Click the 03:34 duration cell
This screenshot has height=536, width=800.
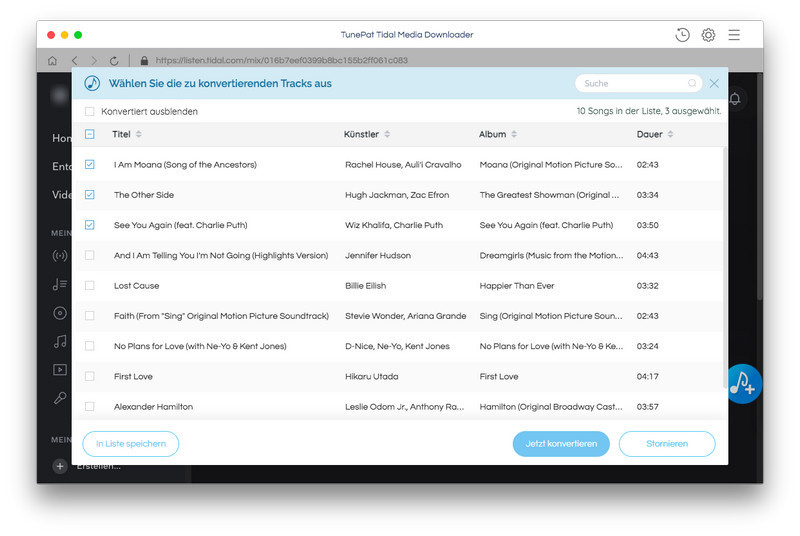click(x=647, y=195)
